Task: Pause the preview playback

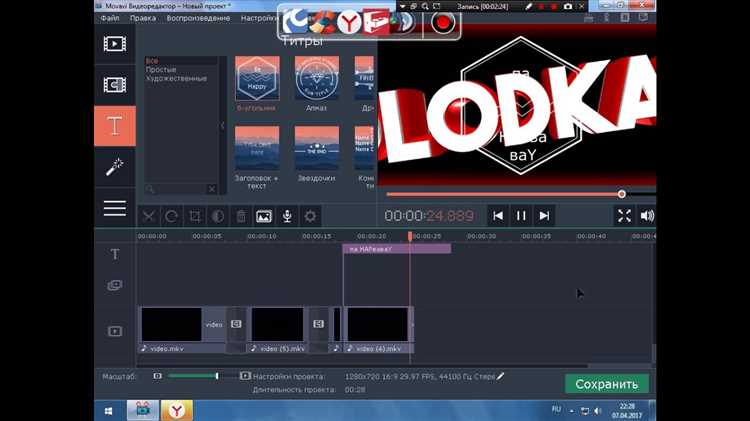Action: tap(521, 216)
